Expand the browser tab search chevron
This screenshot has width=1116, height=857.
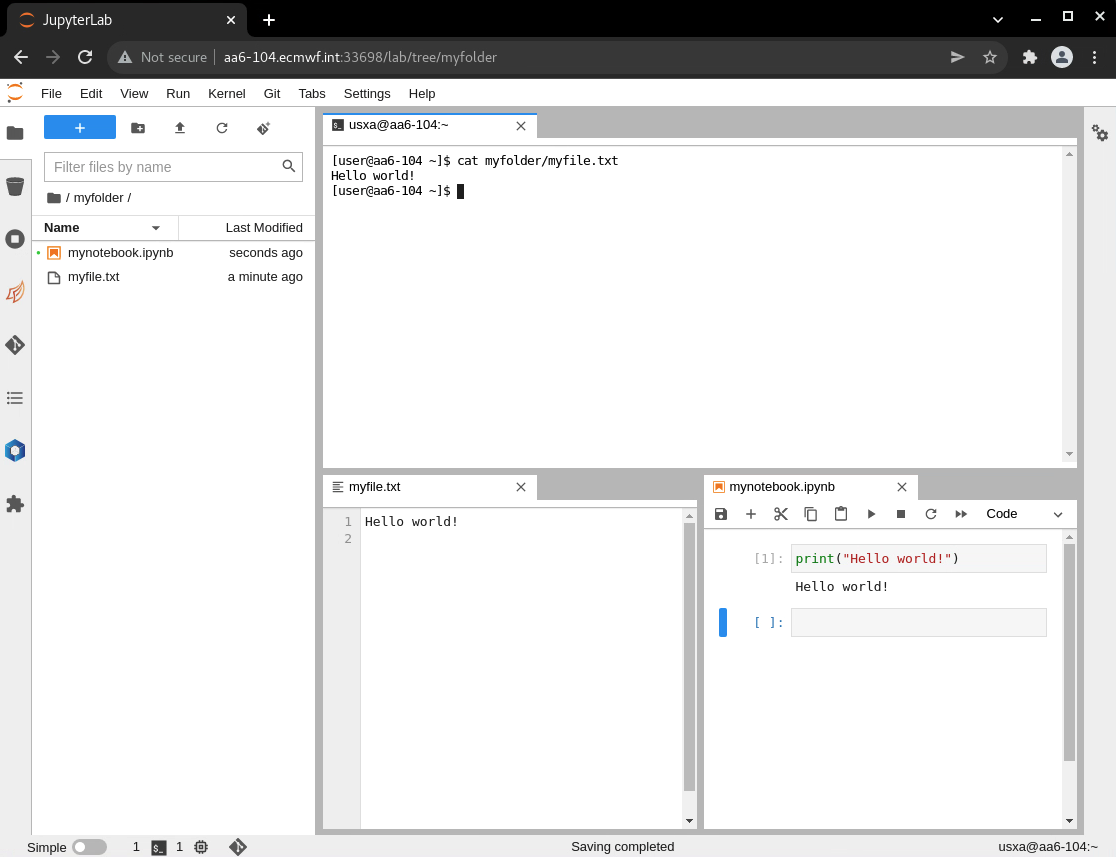click(x=997, y=20)
